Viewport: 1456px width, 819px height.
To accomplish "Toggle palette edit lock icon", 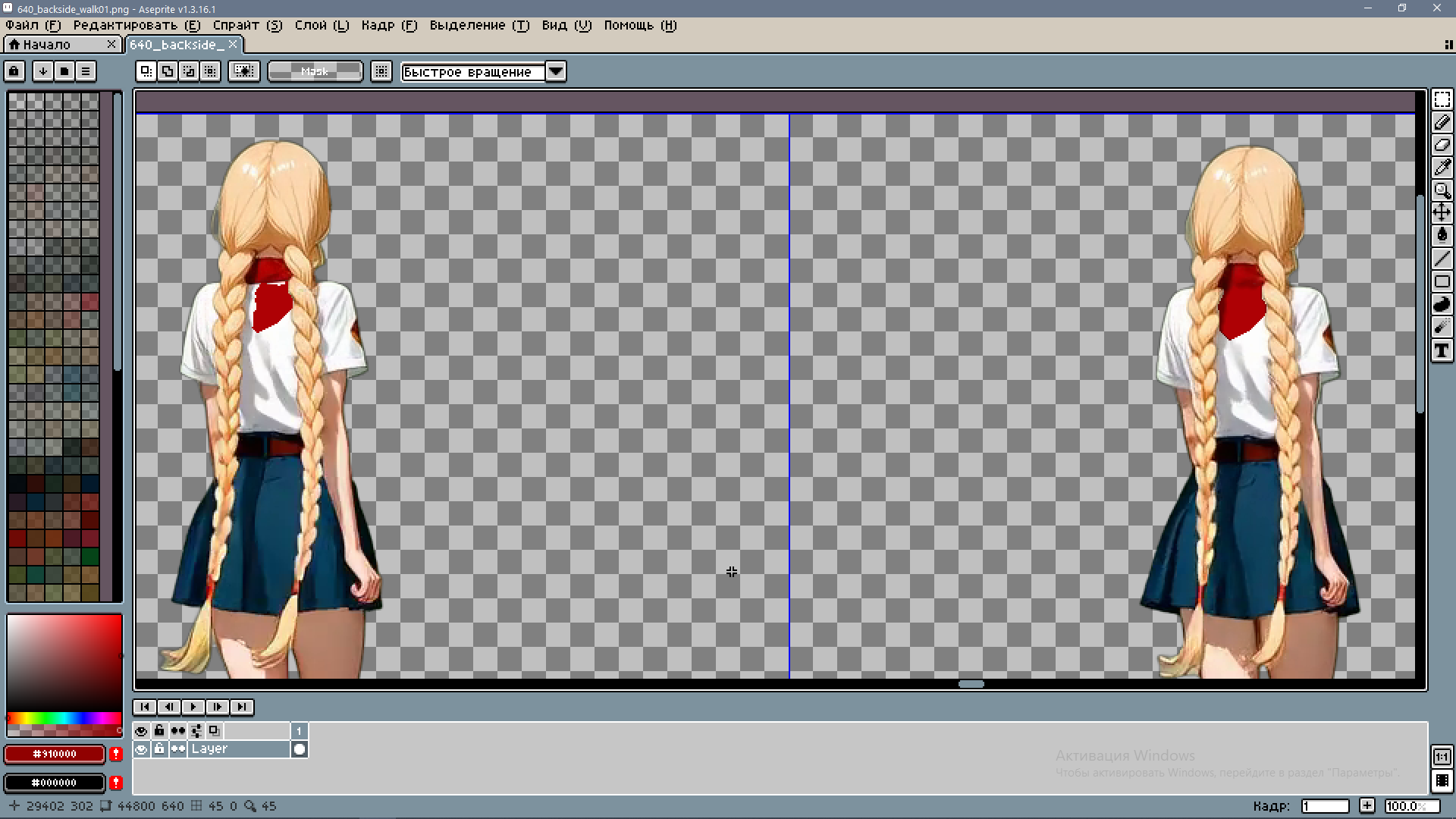I will click(14, 71).
